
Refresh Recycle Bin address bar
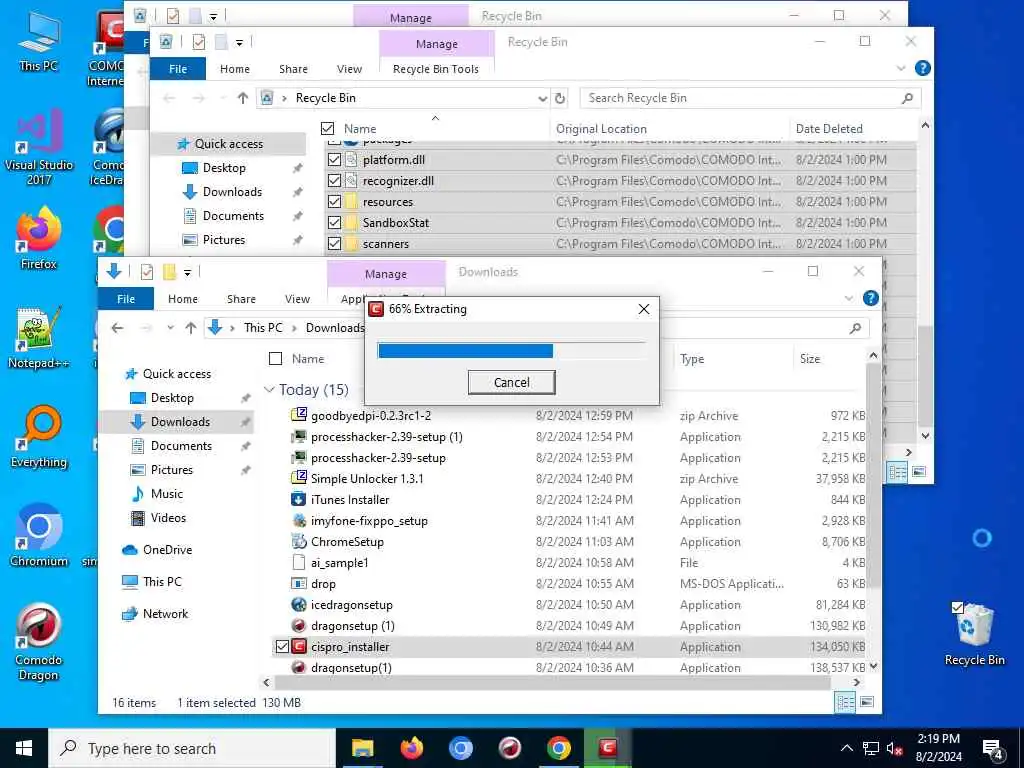[x=560, y=98]
